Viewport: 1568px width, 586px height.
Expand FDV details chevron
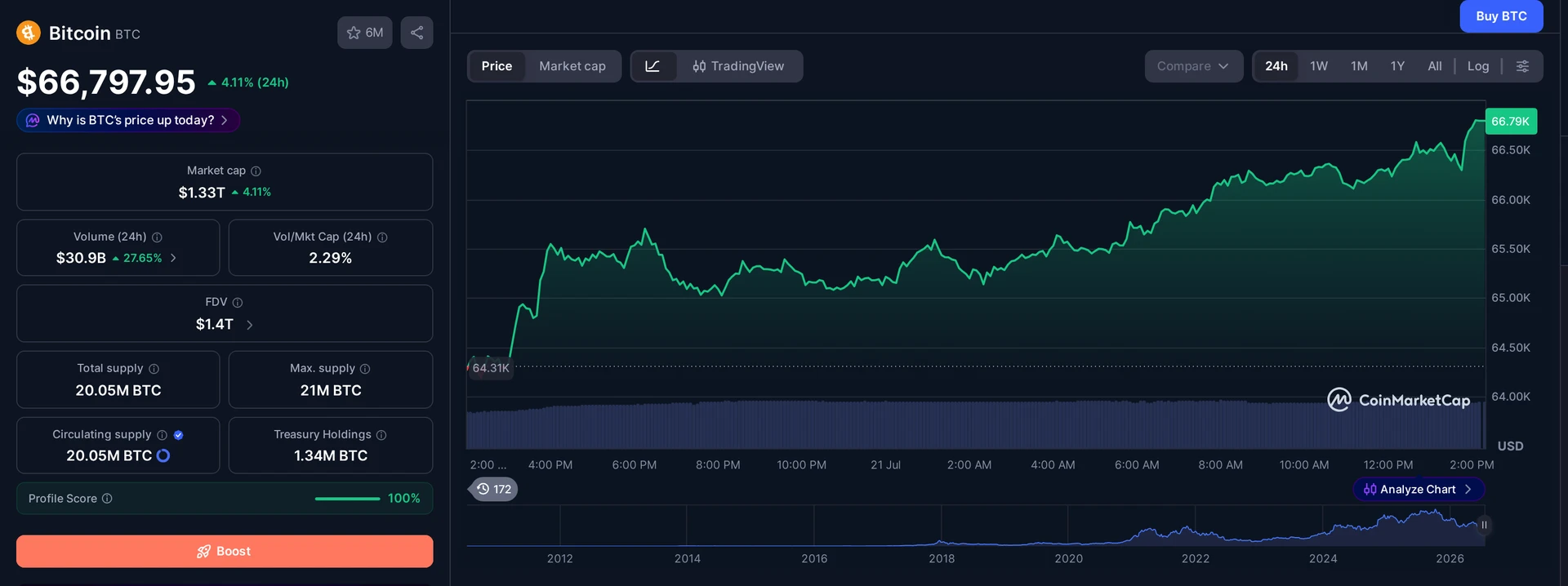click(x=249, y=325)
